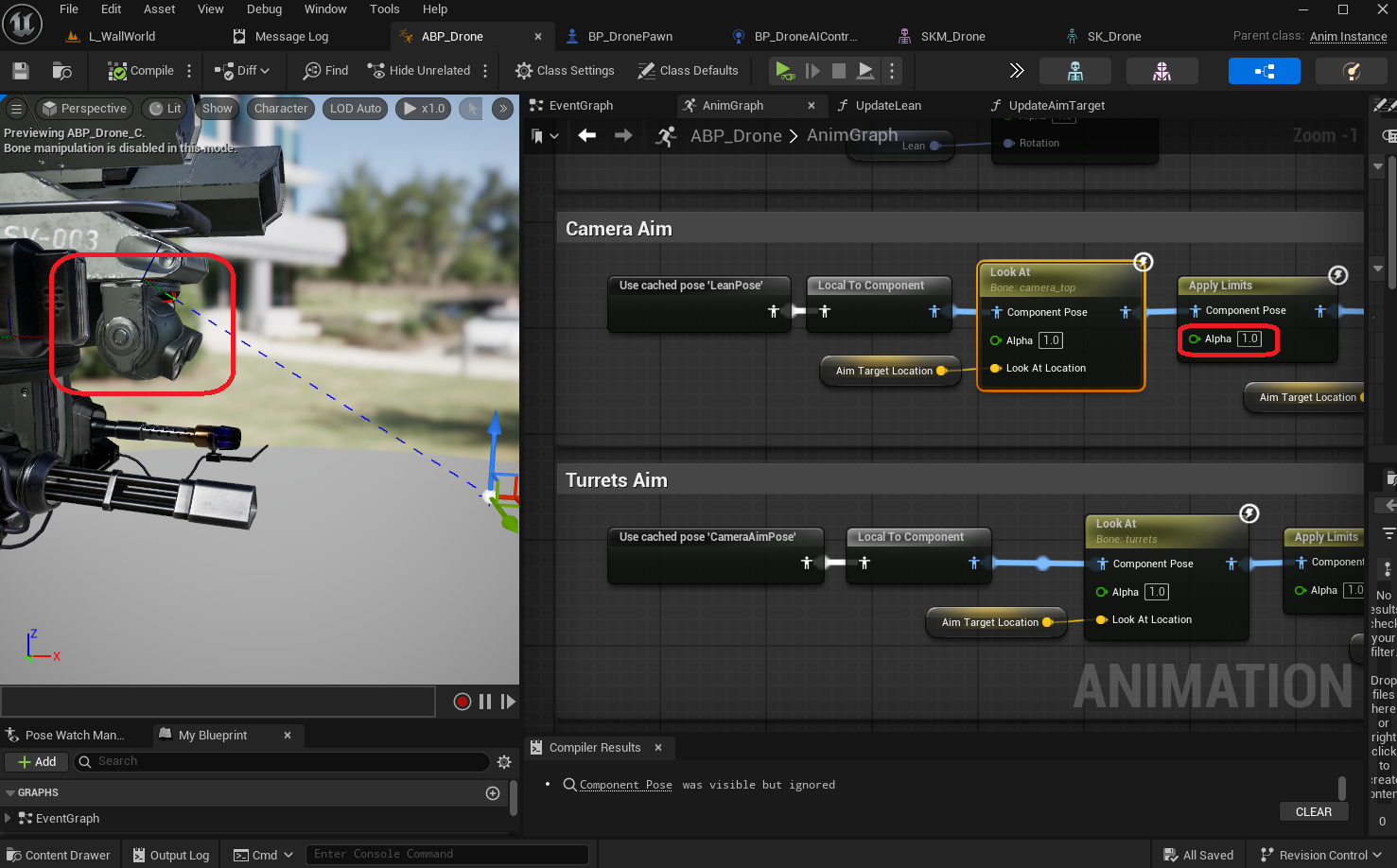The width and height of the screenshot is (1397, 868).
Task: Switch to the Pose Watch Manager tab
Action: pos(75,736)
